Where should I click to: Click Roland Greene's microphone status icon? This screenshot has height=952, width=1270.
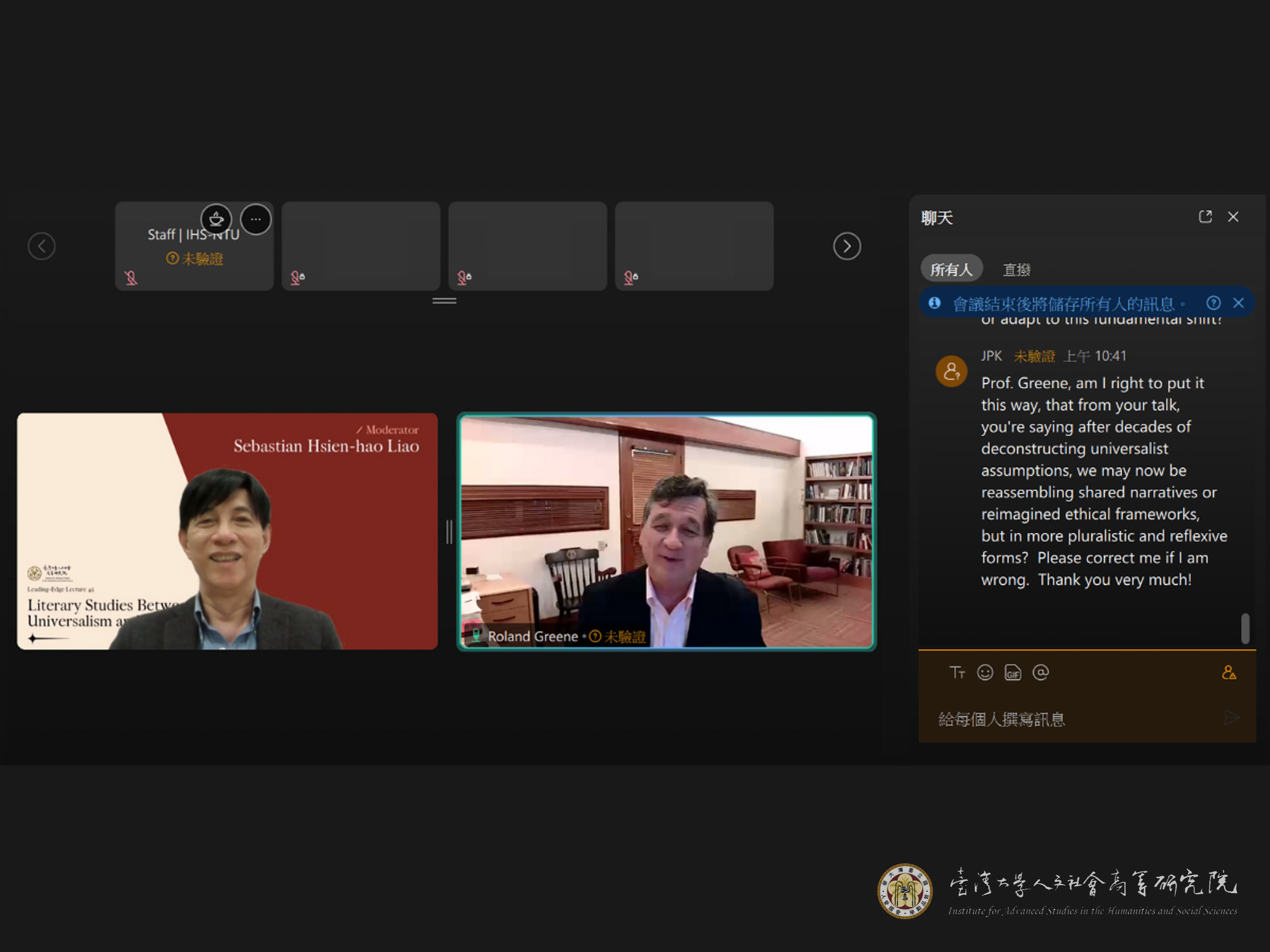pyautogui.click(x=476, y=636)
